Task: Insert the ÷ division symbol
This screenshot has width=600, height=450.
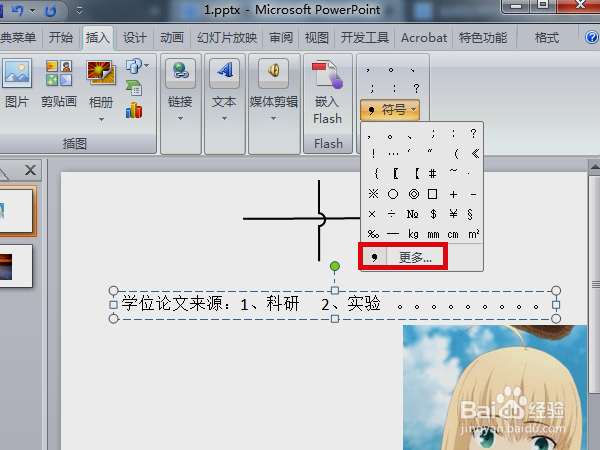Action: (391, 214)
